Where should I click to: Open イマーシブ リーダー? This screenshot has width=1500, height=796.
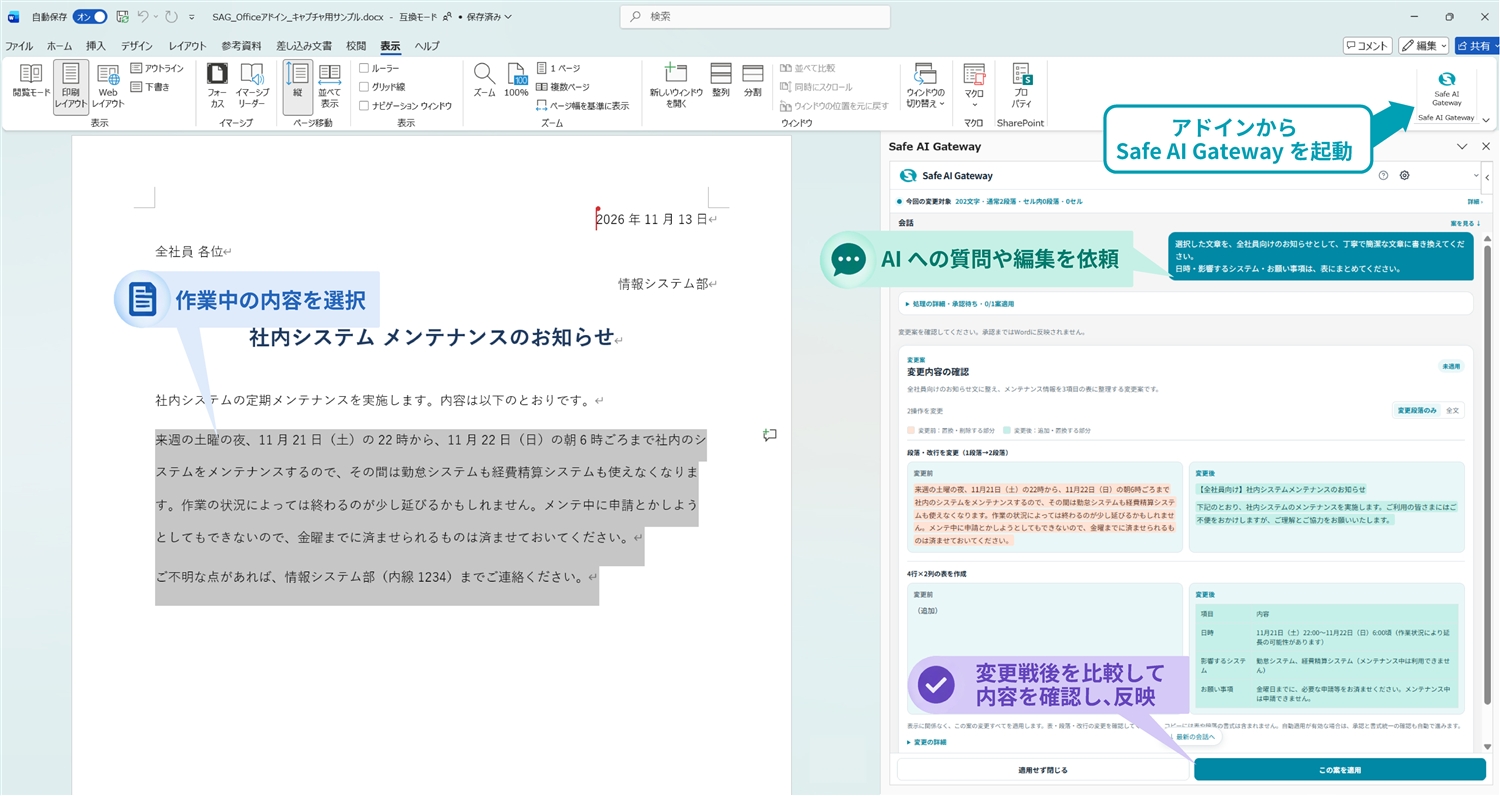click(252, 86)
